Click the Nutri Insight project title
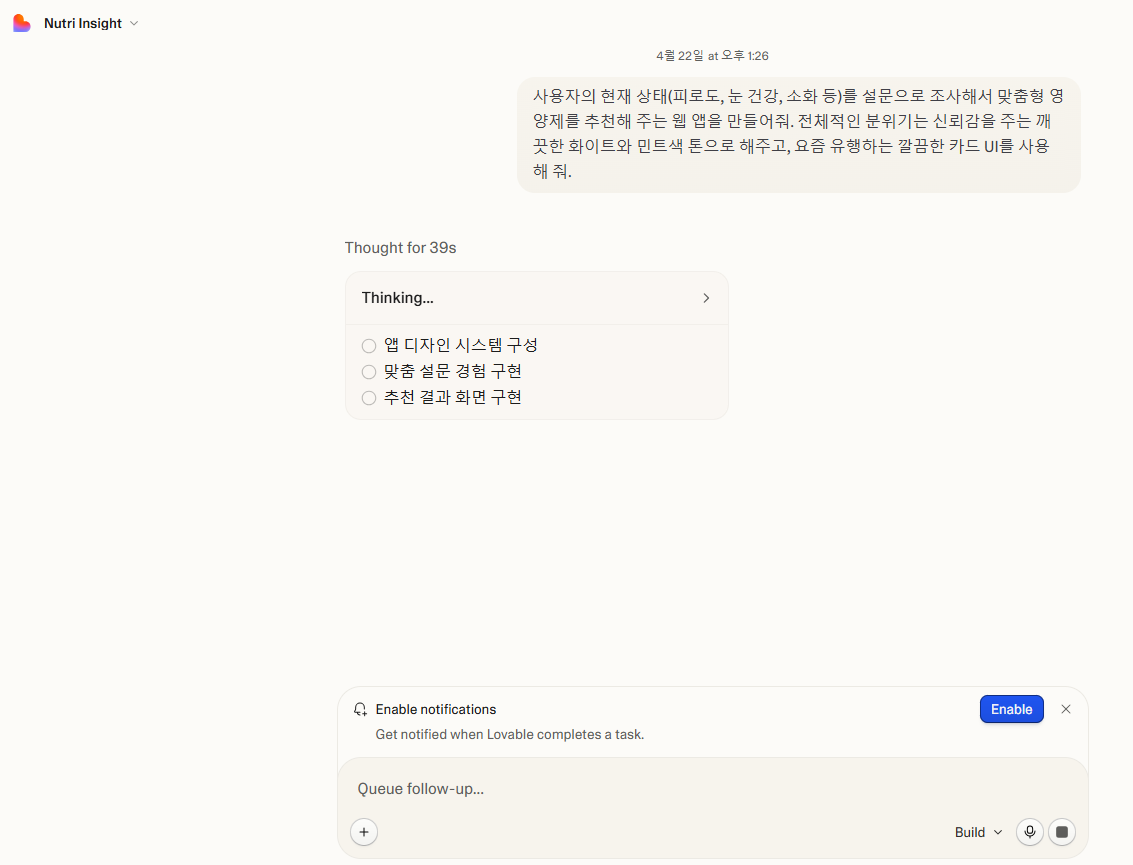The image size is (1133, 865). coord(84,22)
